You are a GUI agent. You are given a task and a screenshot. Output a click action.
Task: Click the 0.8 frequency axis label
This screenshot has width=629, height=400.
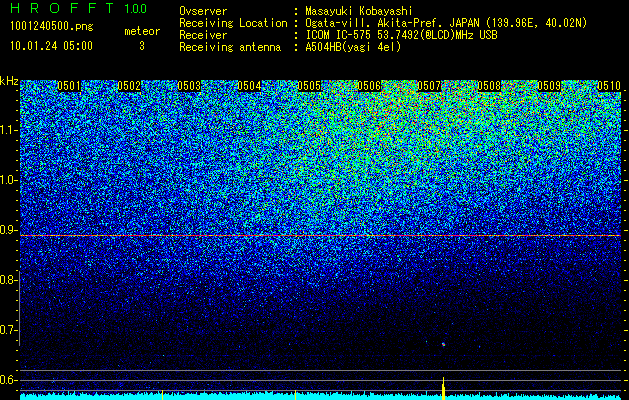click(x=8, y=280)
